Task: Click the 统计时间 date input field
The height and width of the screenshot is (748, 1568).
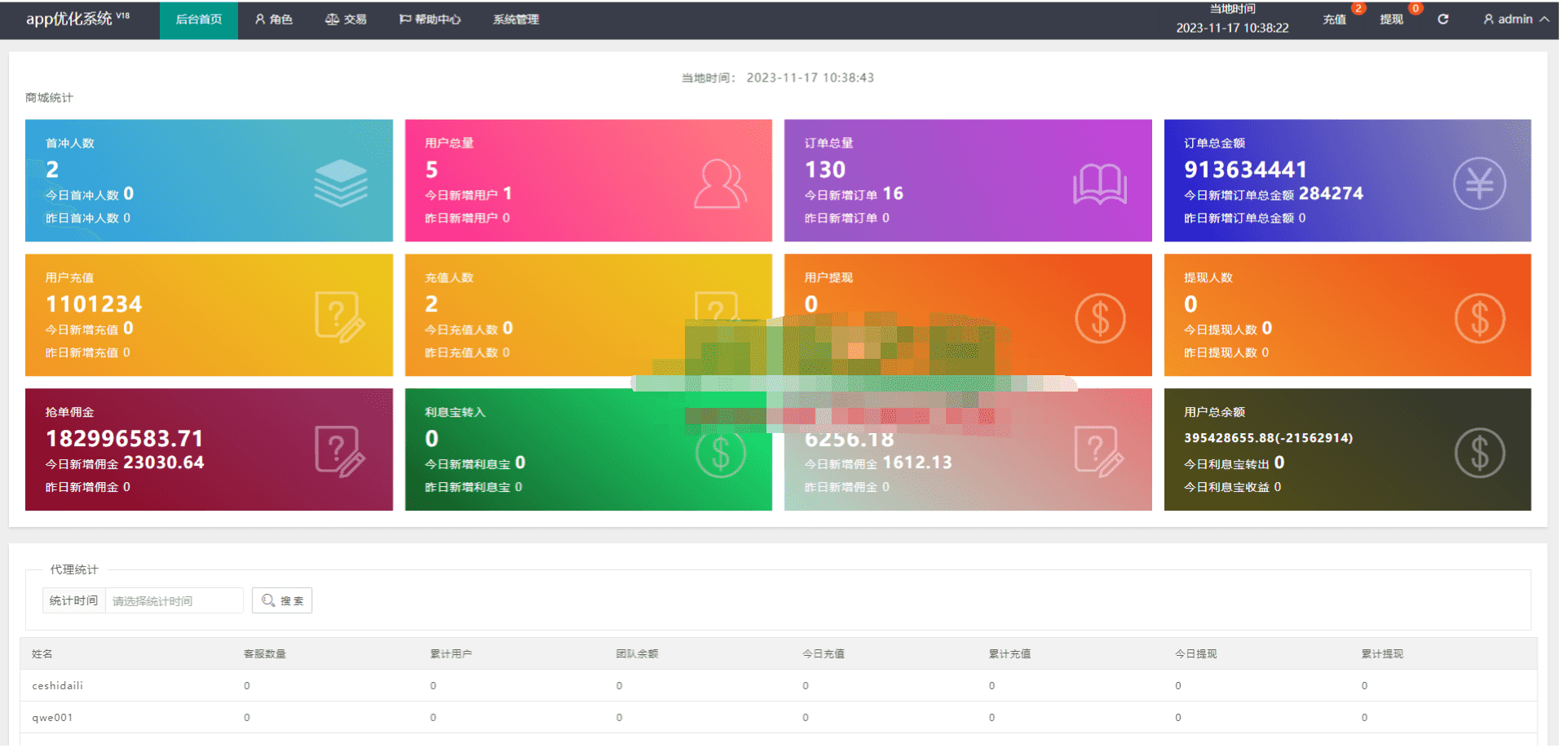Action: pos(174,601)
